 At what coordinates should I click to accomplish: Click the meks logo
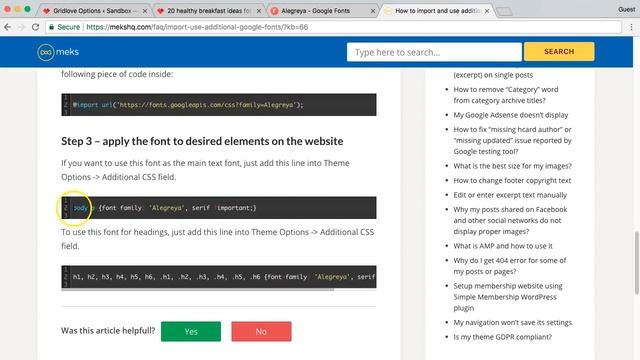(58, 52)
